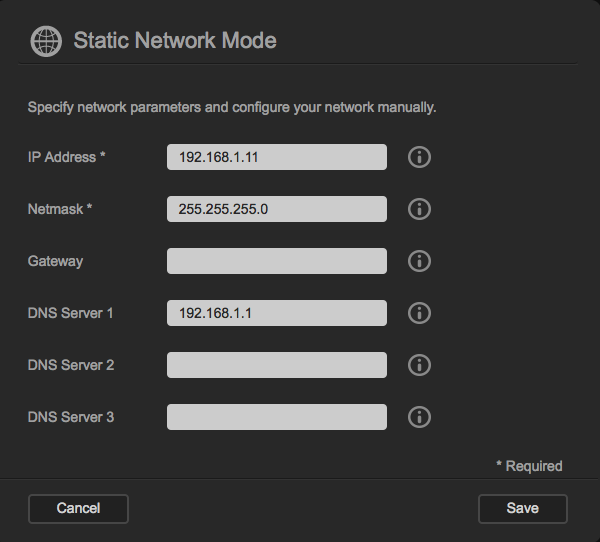This screenshot has width=600, height=542.
Task: Click the DNS Server 1 text field
Action: (276, 313)
